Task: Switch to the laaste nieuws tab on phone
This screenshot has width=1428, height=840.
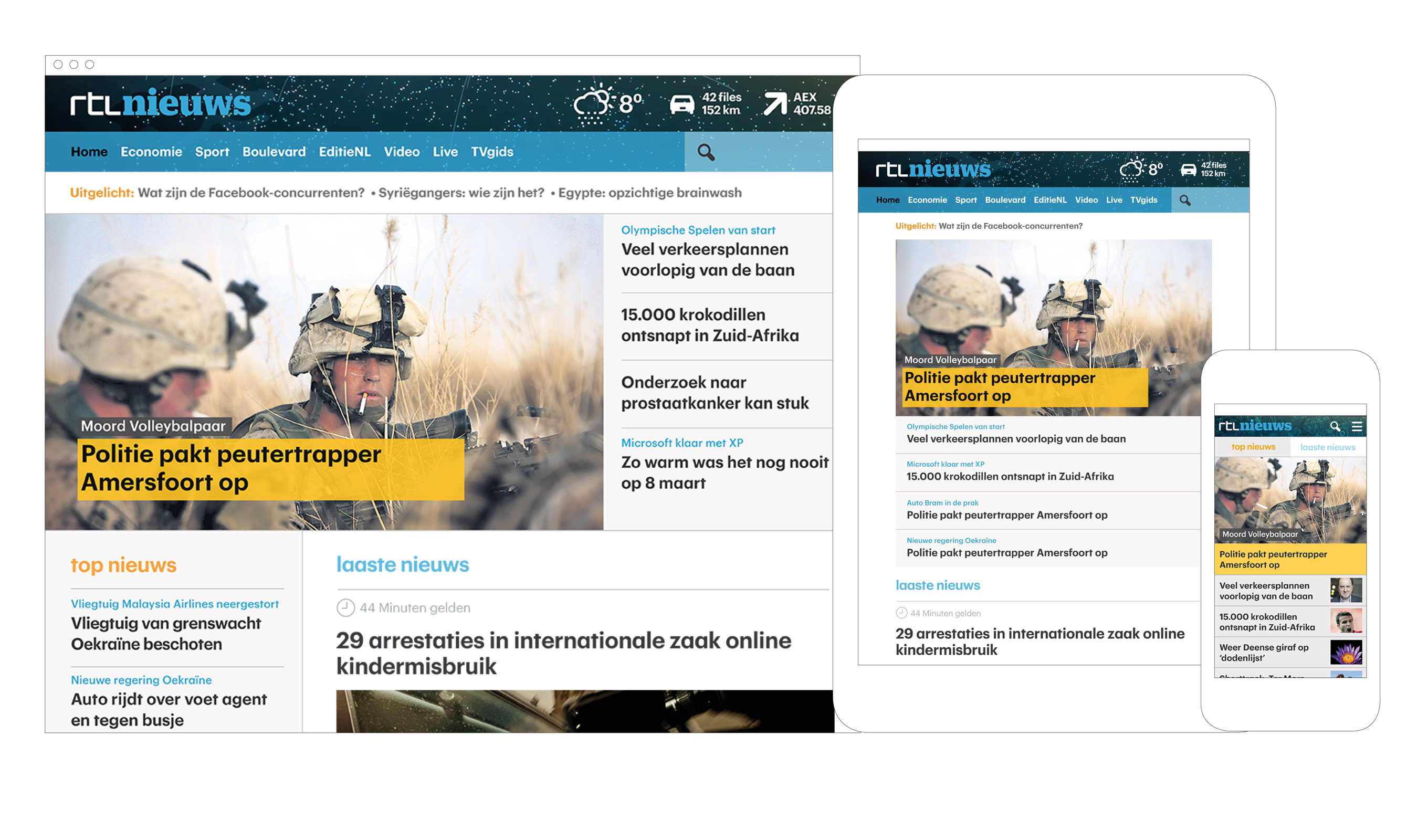Action: tap(1327, 447)
